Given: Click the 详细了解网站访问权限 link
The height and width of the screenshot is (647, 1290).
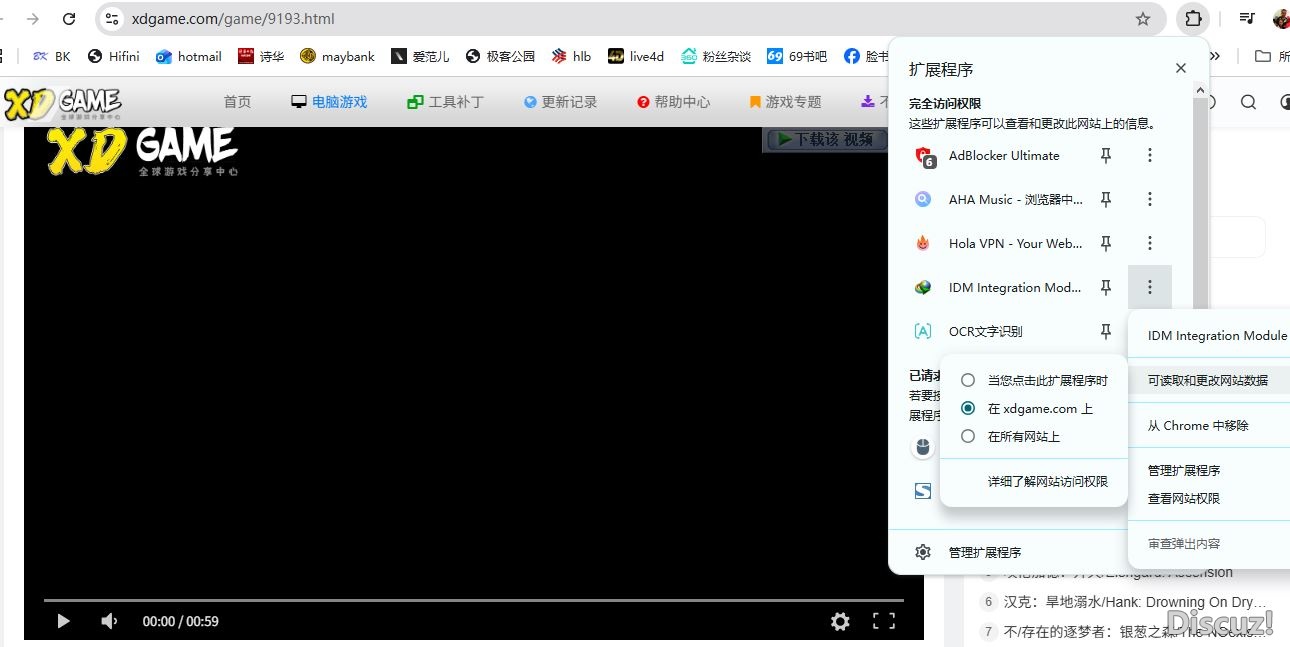Looking at the screenshot, I should (x=1047, y=481).
